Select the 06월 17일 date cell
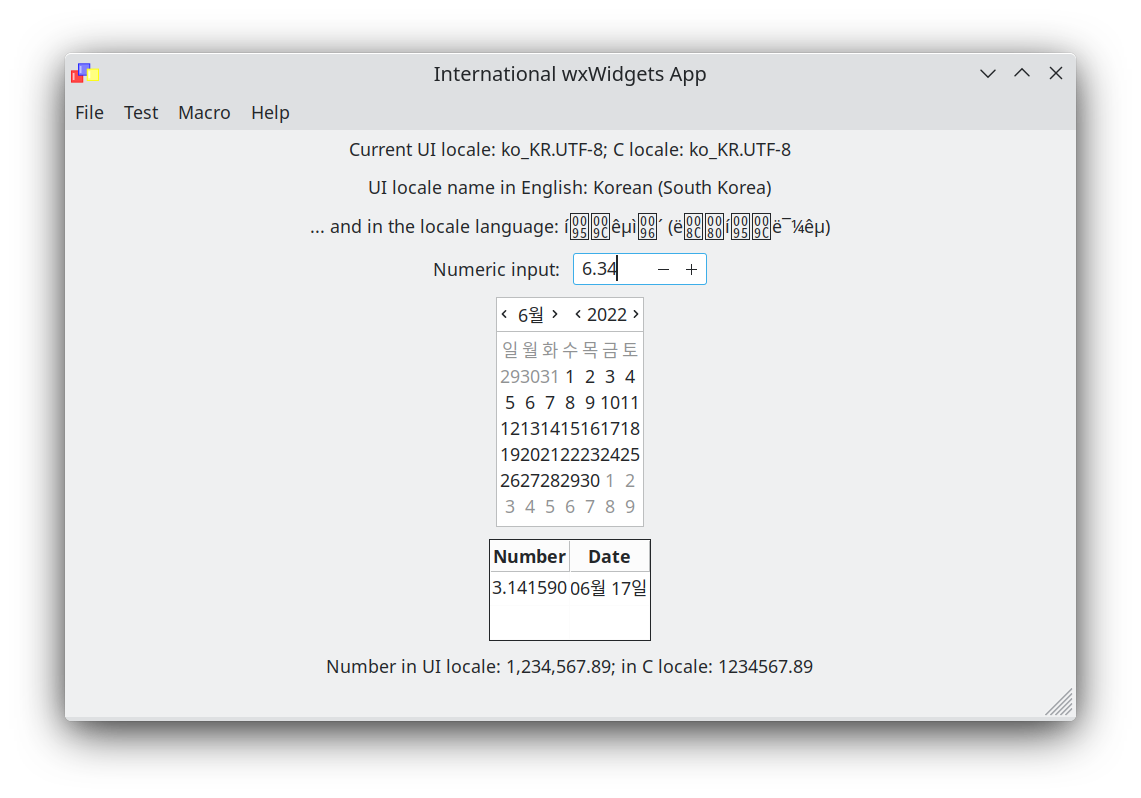 click(x=609, y=588)
